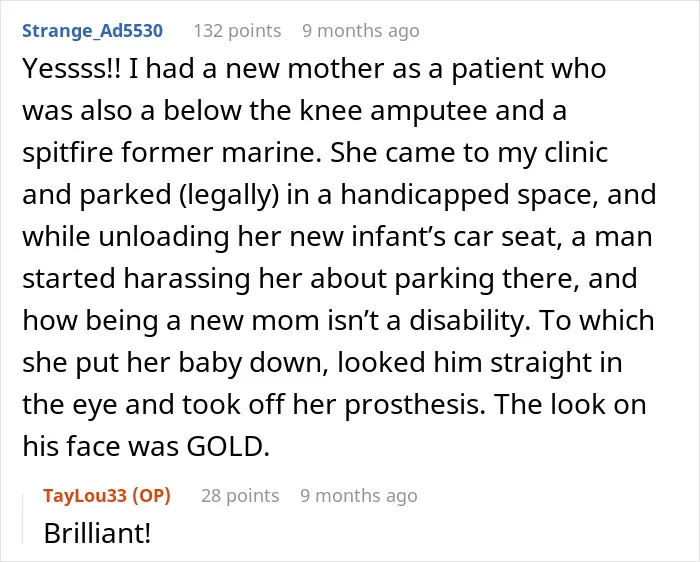This screenshot has width=700, height=562.
Task: Collapse reply thread using vertical line
Action: tap(23, 519)
